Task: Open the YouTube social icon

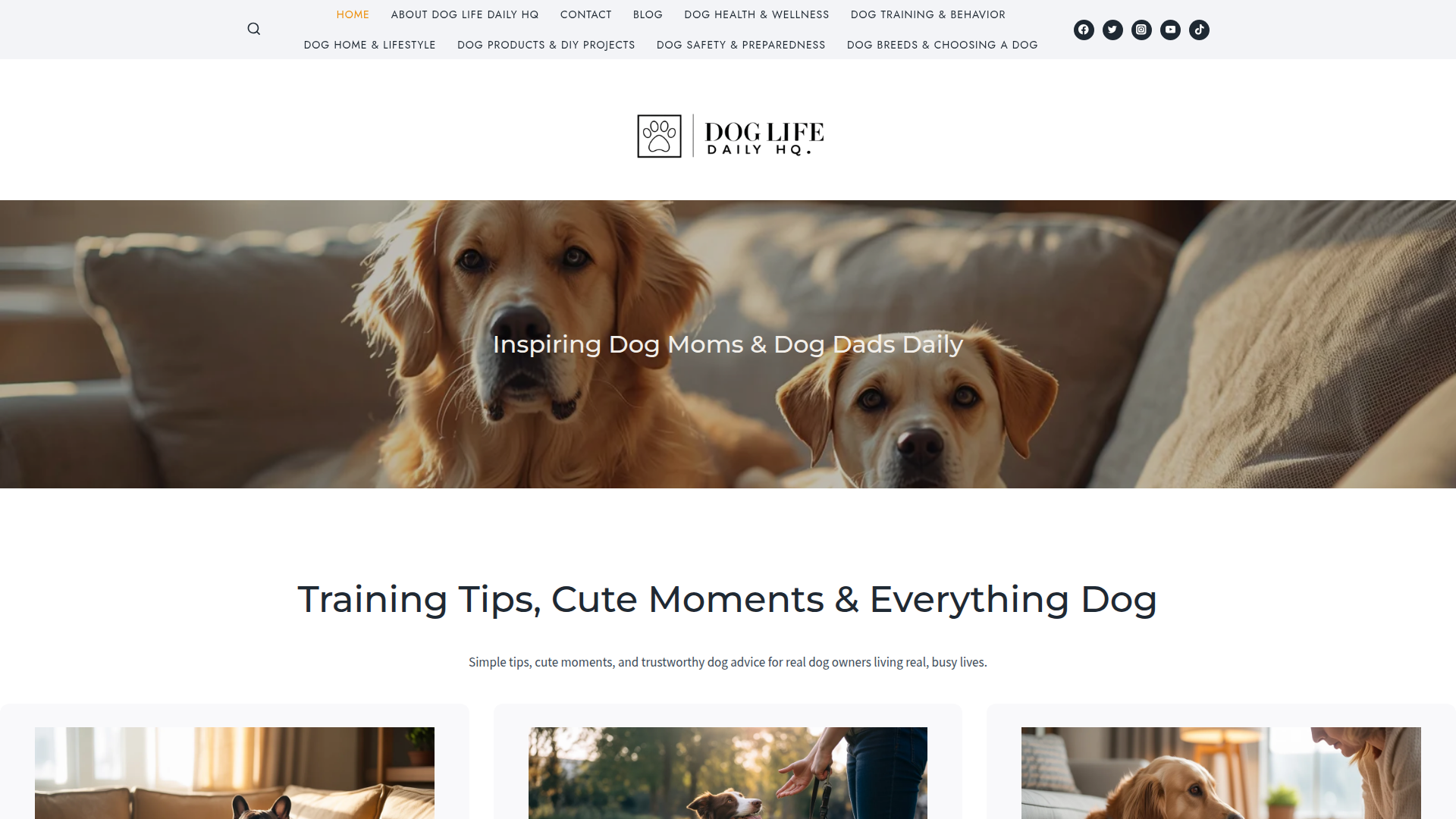Action: [x=1170, y=30]
